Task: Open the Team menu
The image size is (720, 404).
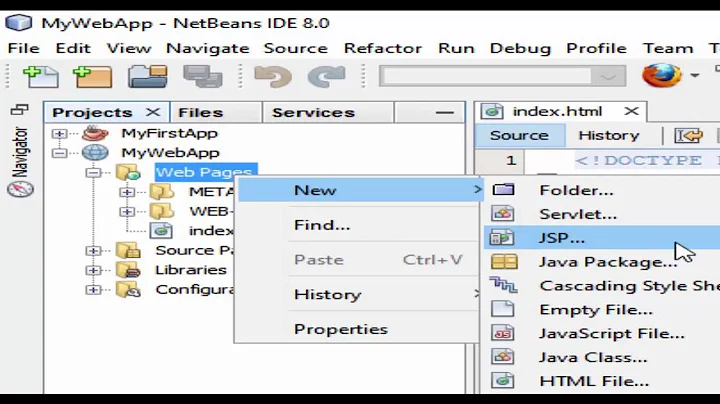Action: (x=668, y=48)
